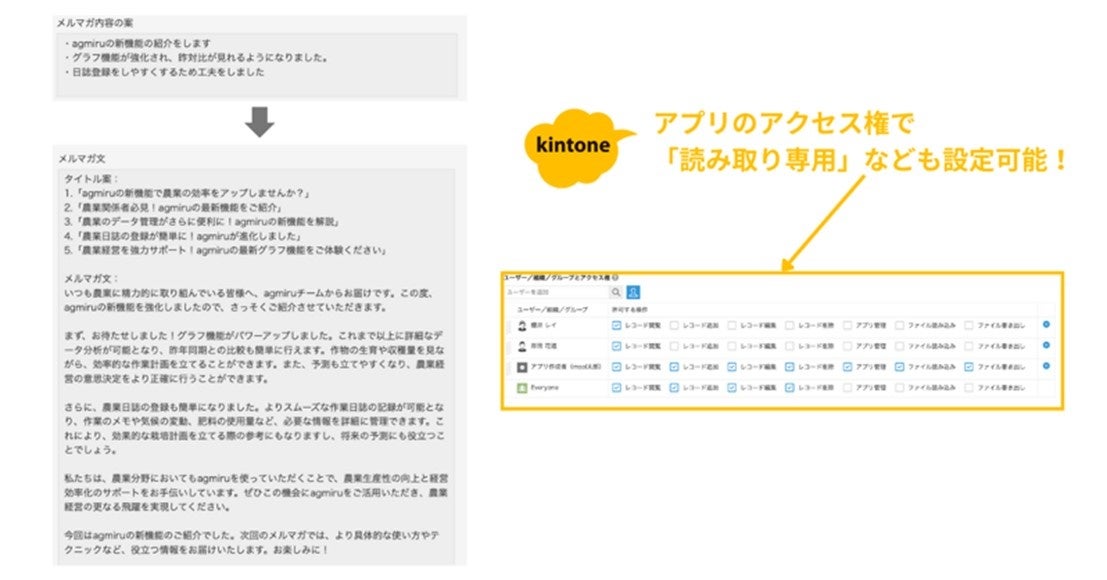Uncheck レコード閲覧 in the アプリ作成者 row
Screen dimensions: 1107x580
[616, 367]
